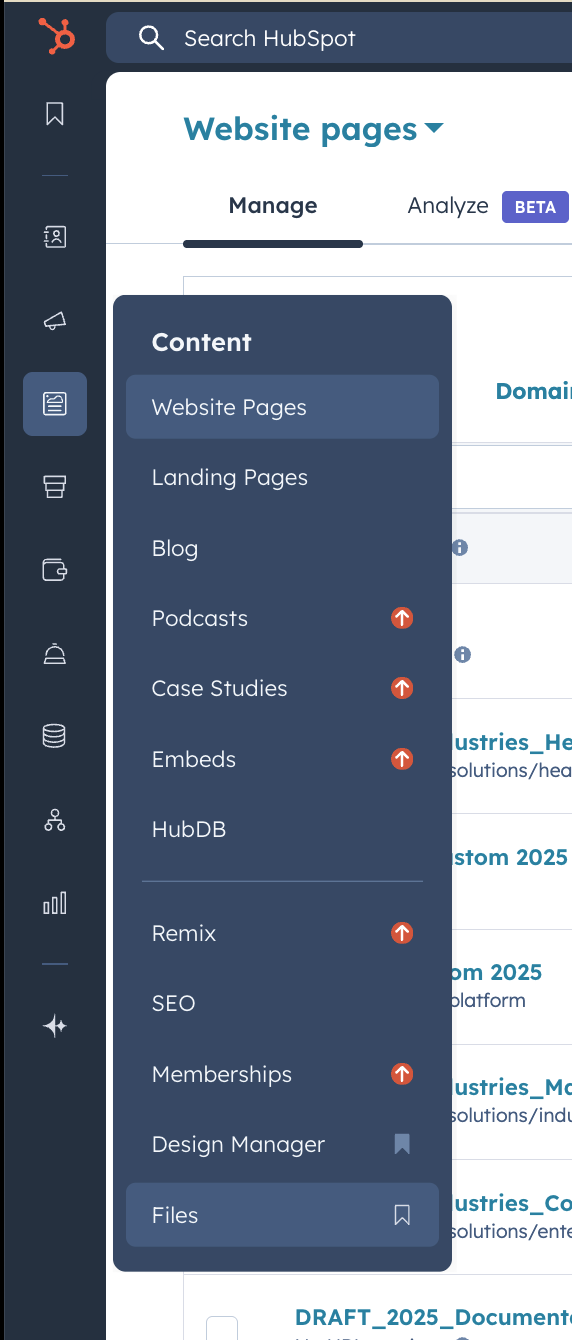Open the Marketing megaphone sidebar icon

[55, 320]
